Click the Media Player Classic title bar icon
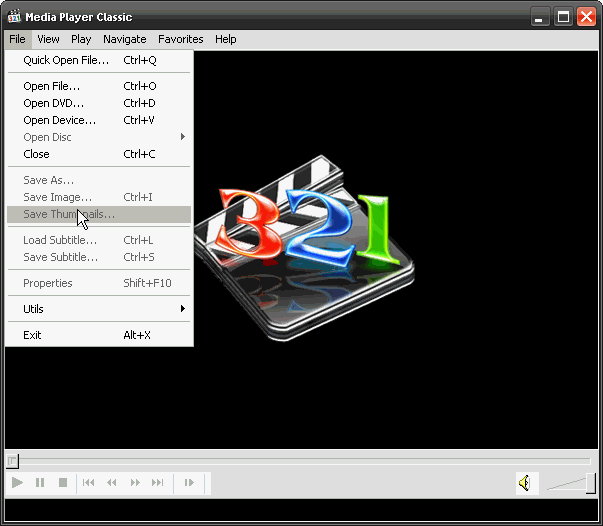The height and width of the screenshot is (526, 603). point(14,17)
